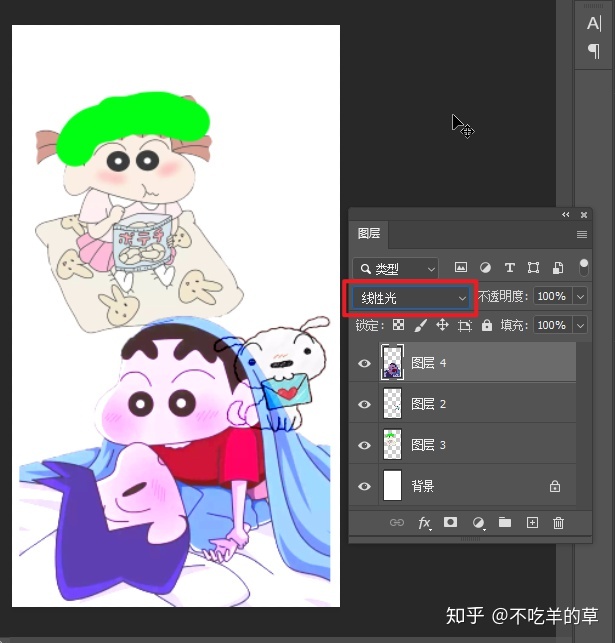Filter for adjustment layers
Screen dimensions: 615x643
pyautogui.click(x=485, y=268)
